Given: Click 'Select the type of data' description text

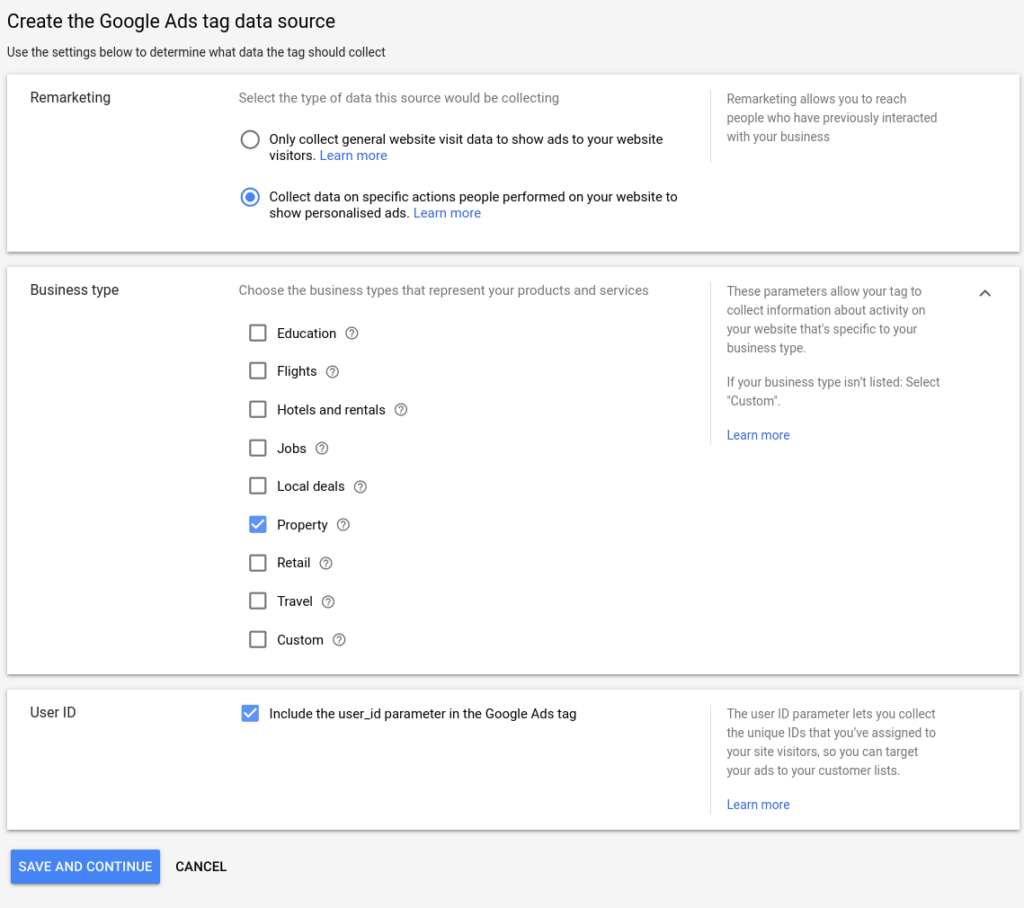Looking at the screenshot, I should pyautogui.click(x=398, y=98).
